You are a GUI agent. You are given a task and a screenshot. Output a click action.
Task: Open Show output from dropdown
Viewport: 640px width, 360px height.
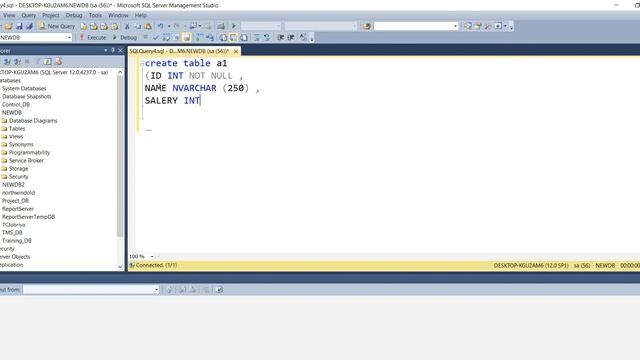(x=156, y=289)
